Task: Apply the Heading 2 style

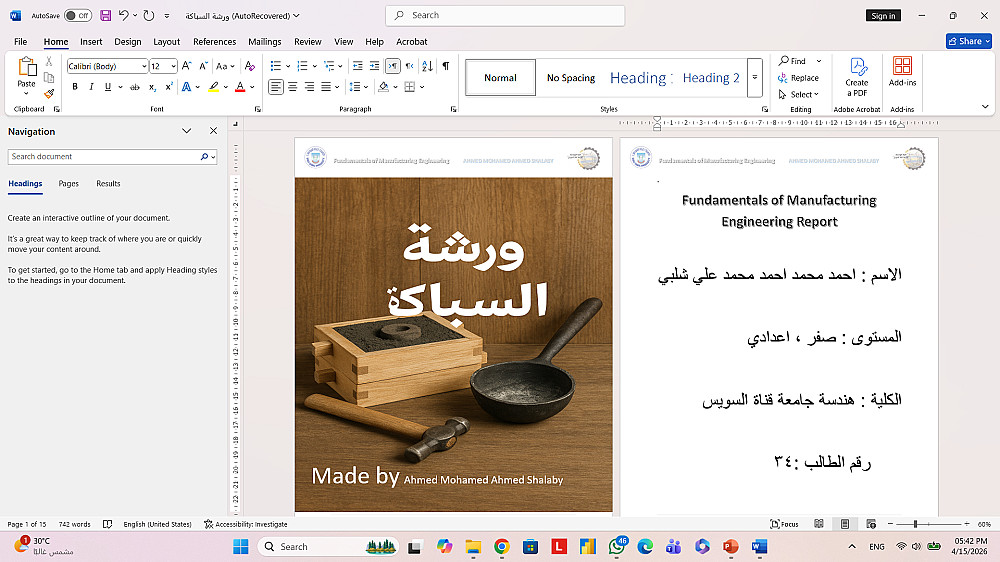Action: [x=711, y=78]
